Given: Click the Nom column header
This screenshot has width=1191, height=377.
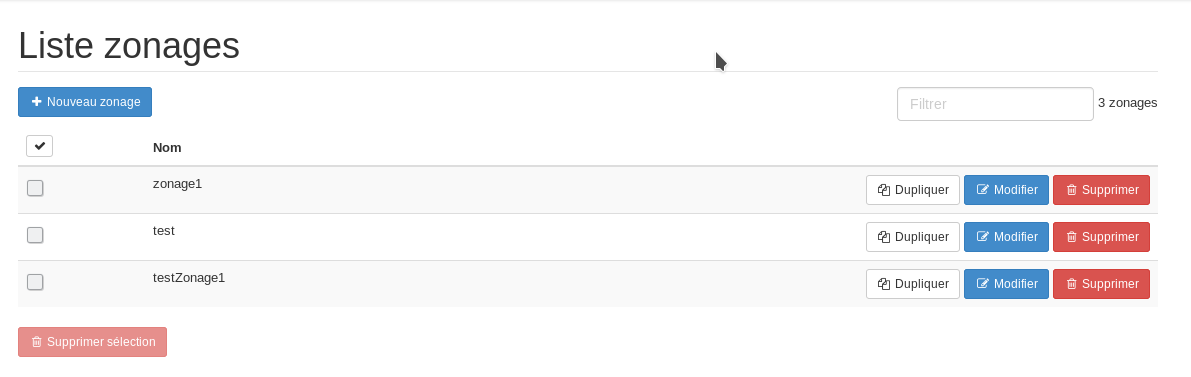Looking at the screenshot, I should (x=167, y=147).
